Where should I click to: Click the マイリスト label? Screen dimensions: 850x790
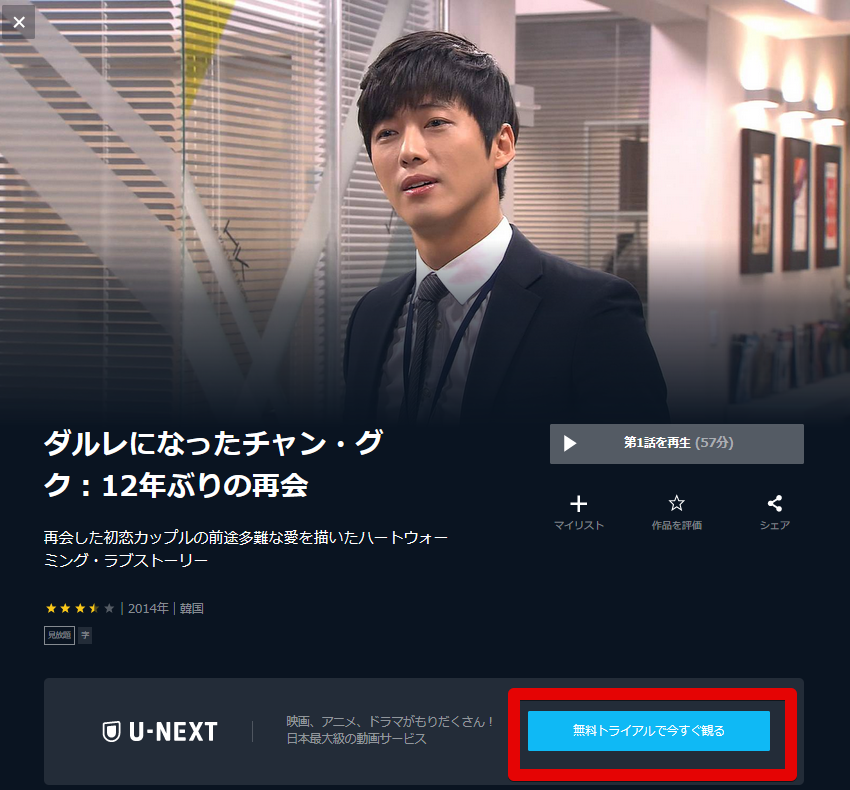tap(578, 525)
